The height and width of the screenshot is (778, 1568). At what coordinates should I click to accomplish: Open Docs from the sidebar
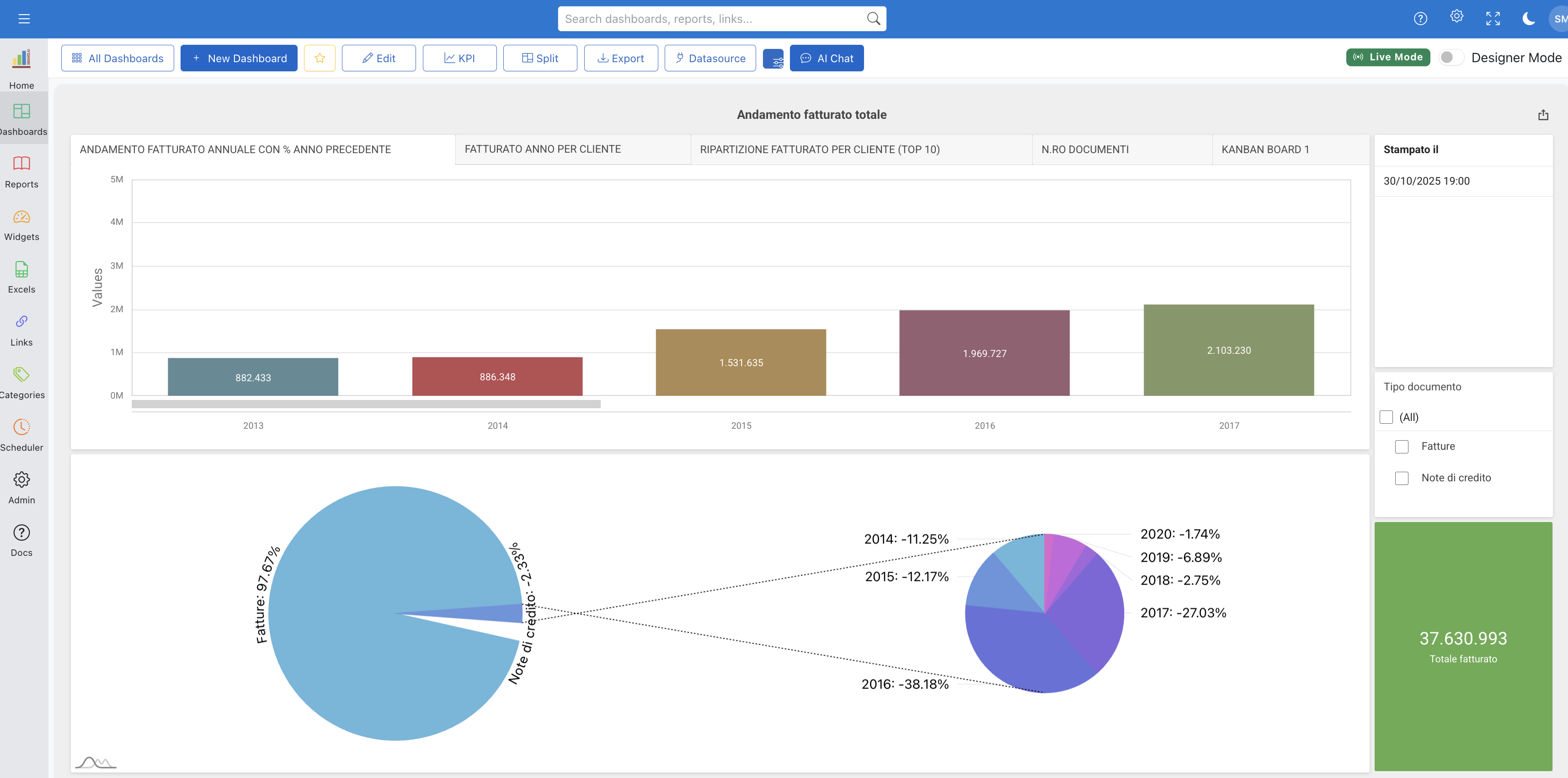point(21,540)
